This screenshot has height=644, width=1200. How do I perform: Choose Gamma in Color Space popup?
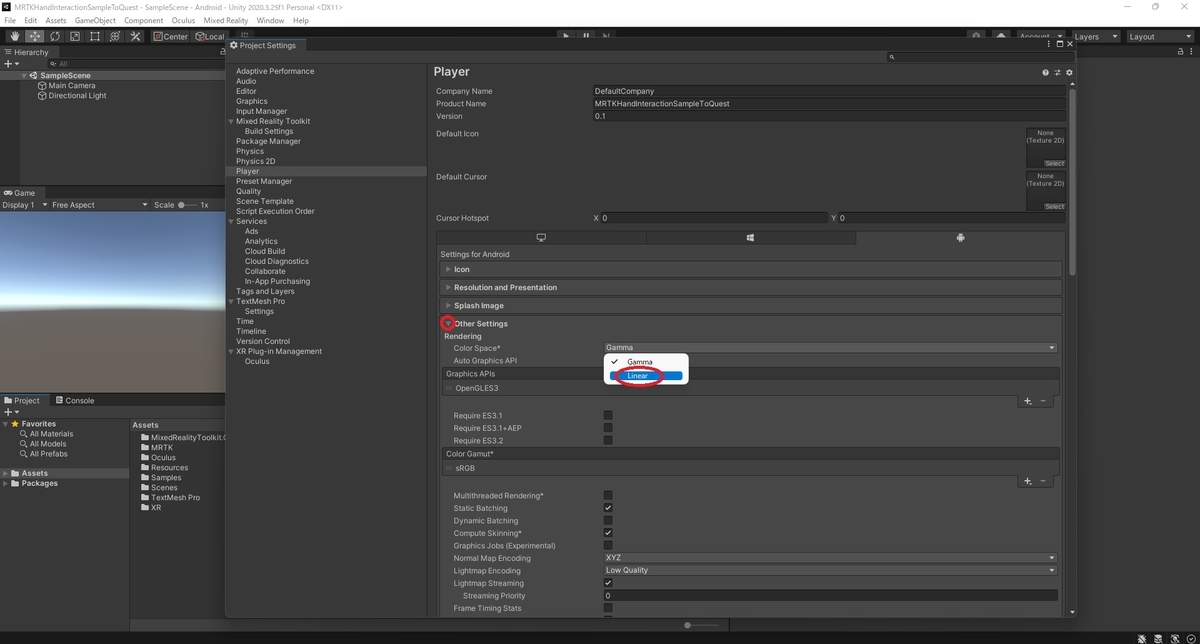(x=647, y=362)
